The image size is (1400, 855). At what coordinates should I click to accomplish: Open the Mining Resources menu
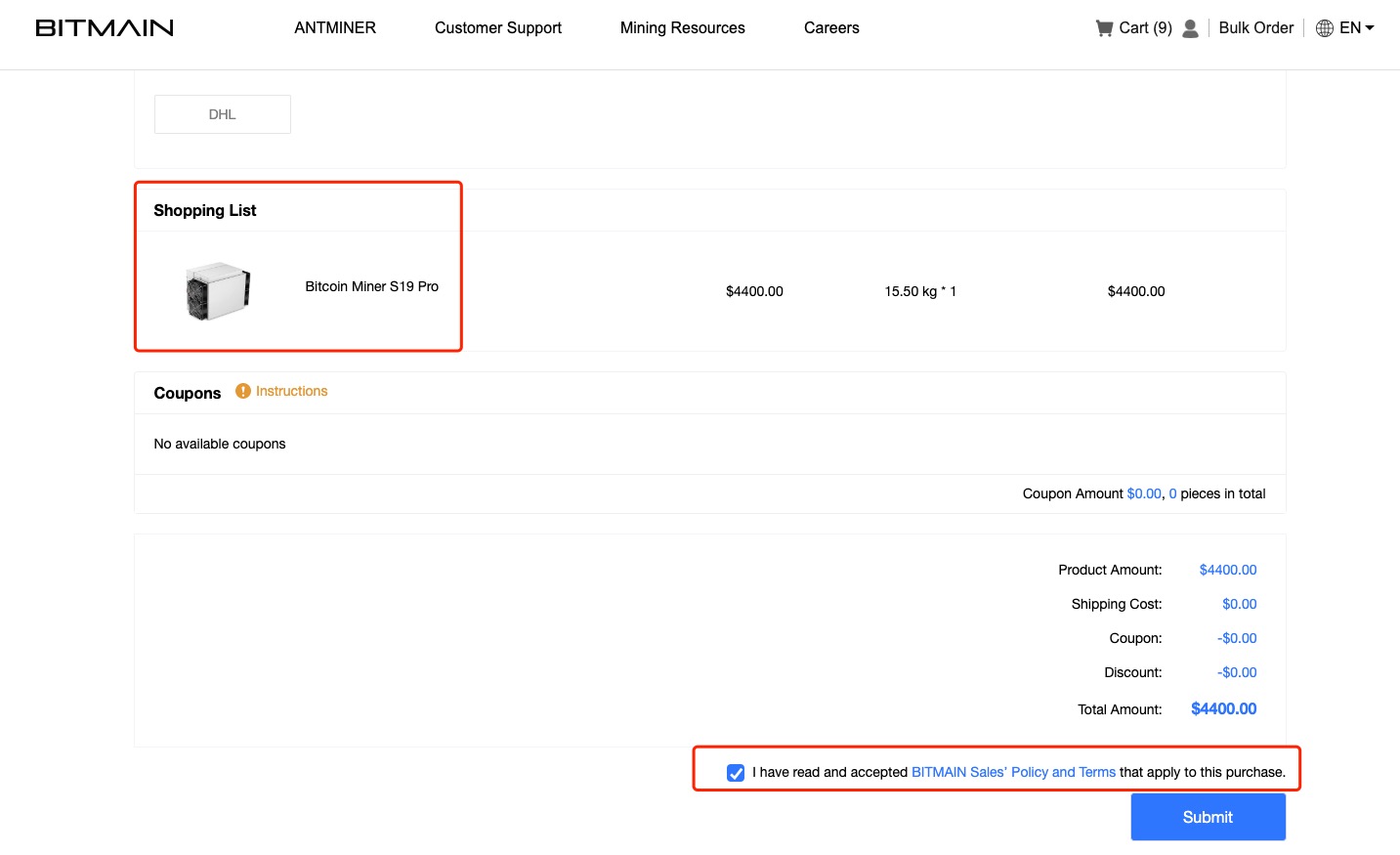point(683,28)
